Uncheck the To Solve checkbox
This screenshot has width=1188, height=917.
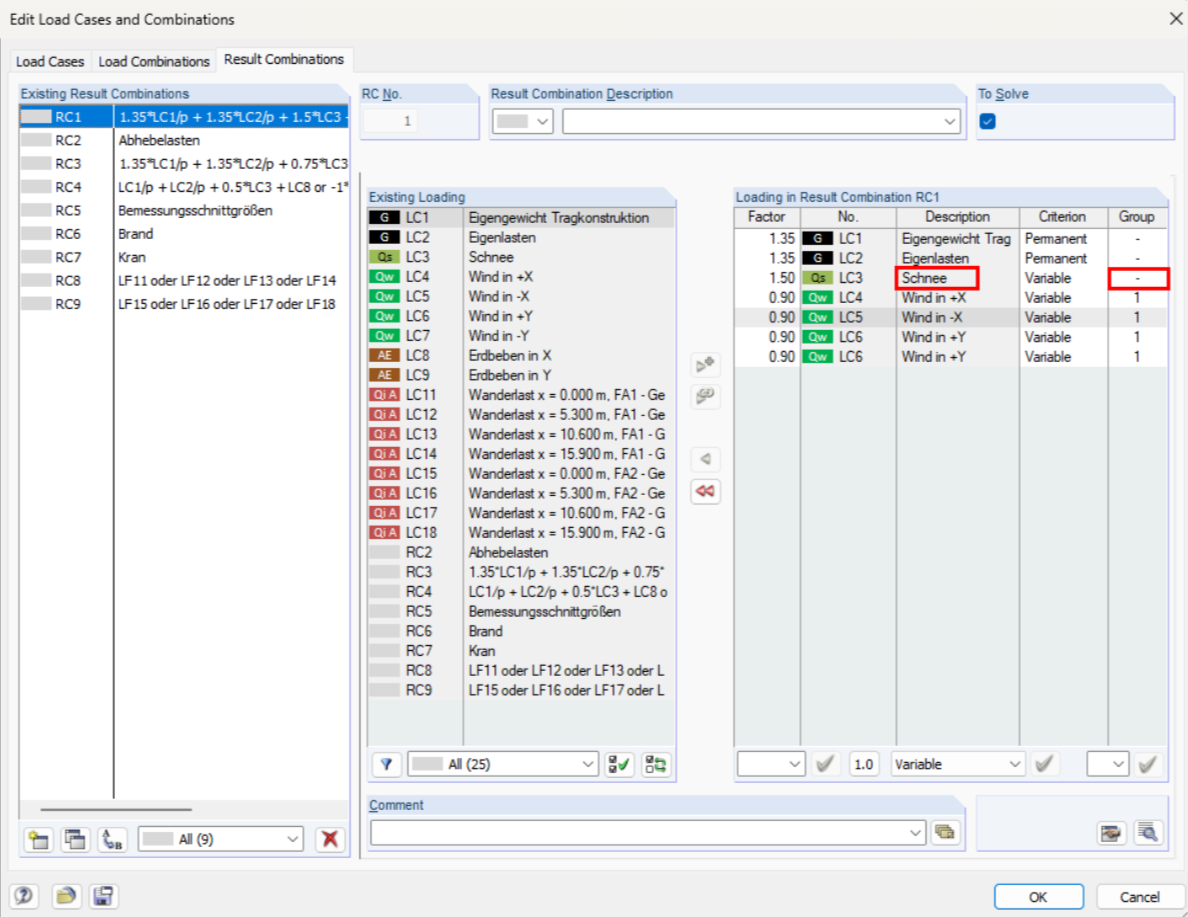(988, 122)
